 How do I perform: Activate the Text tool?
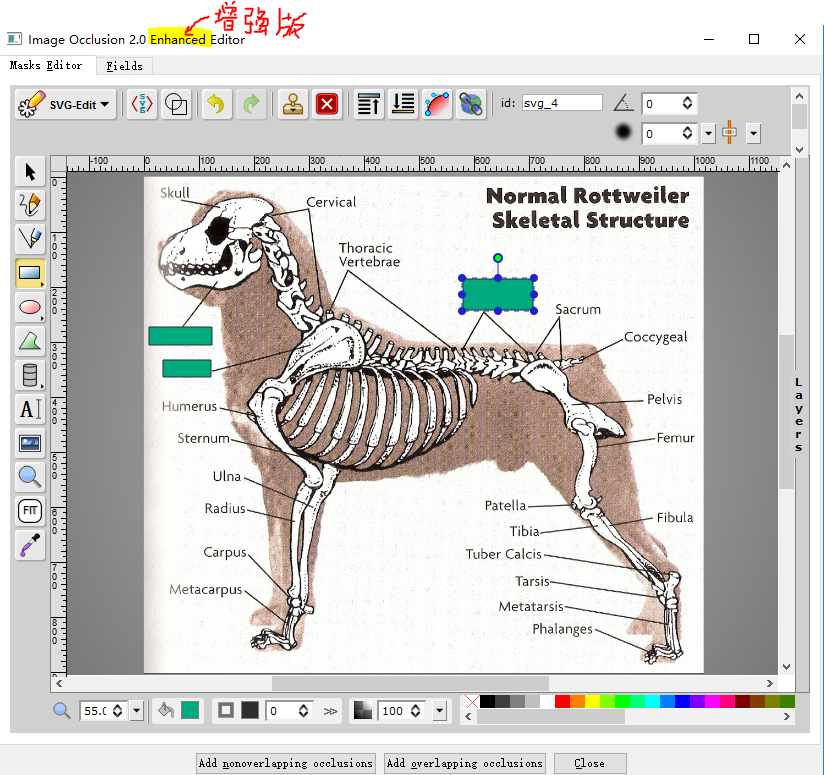coord(30,409)
